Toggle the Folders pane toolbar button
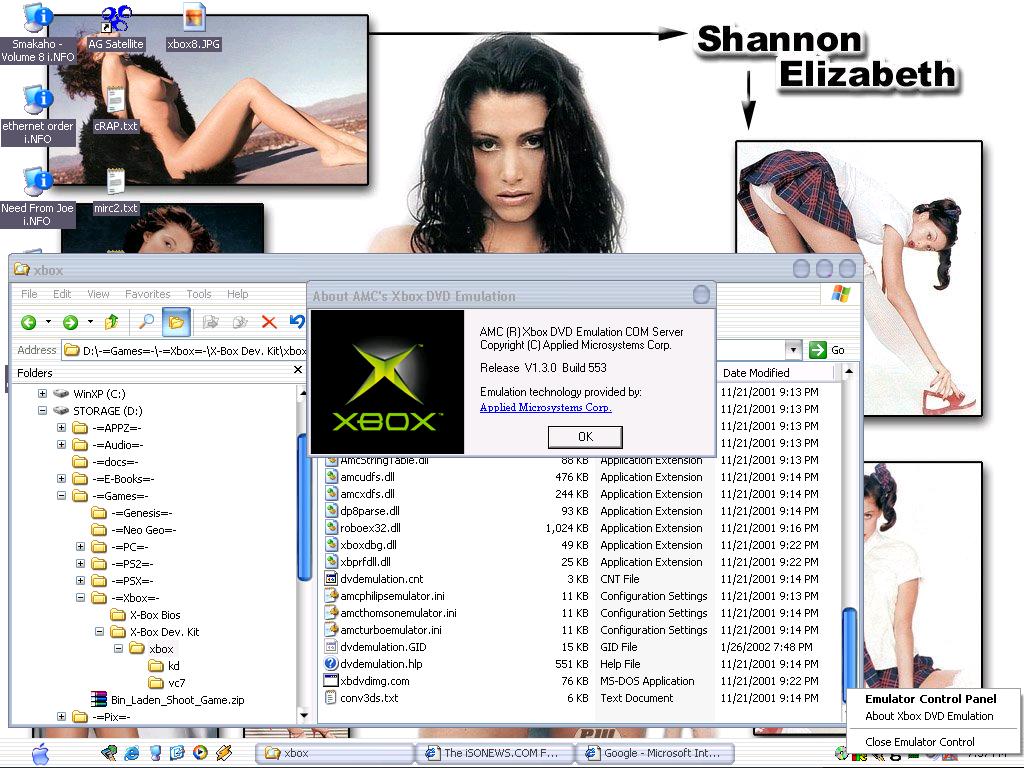The width and height of the screenshot is (1024, 768). coord(176,321)
